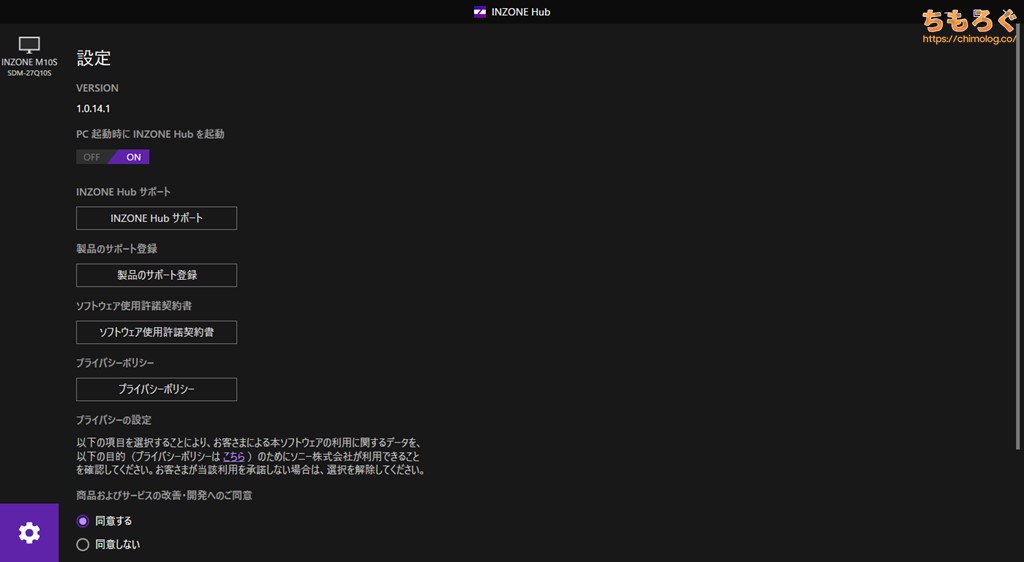Image resolution: width=1024 pixels, height=562 pixels.
Task: Click the 設定 page heading
Action: click(93, 58)
